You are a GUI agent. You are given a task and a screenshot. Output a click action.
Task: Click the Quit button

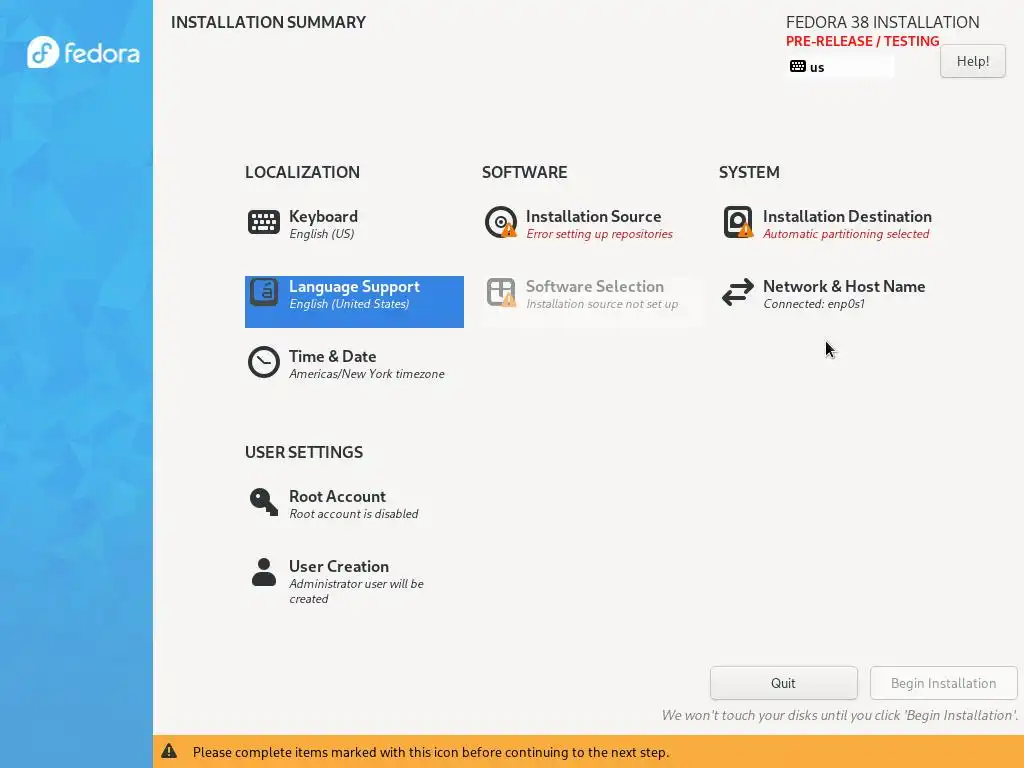click(783, 683)
